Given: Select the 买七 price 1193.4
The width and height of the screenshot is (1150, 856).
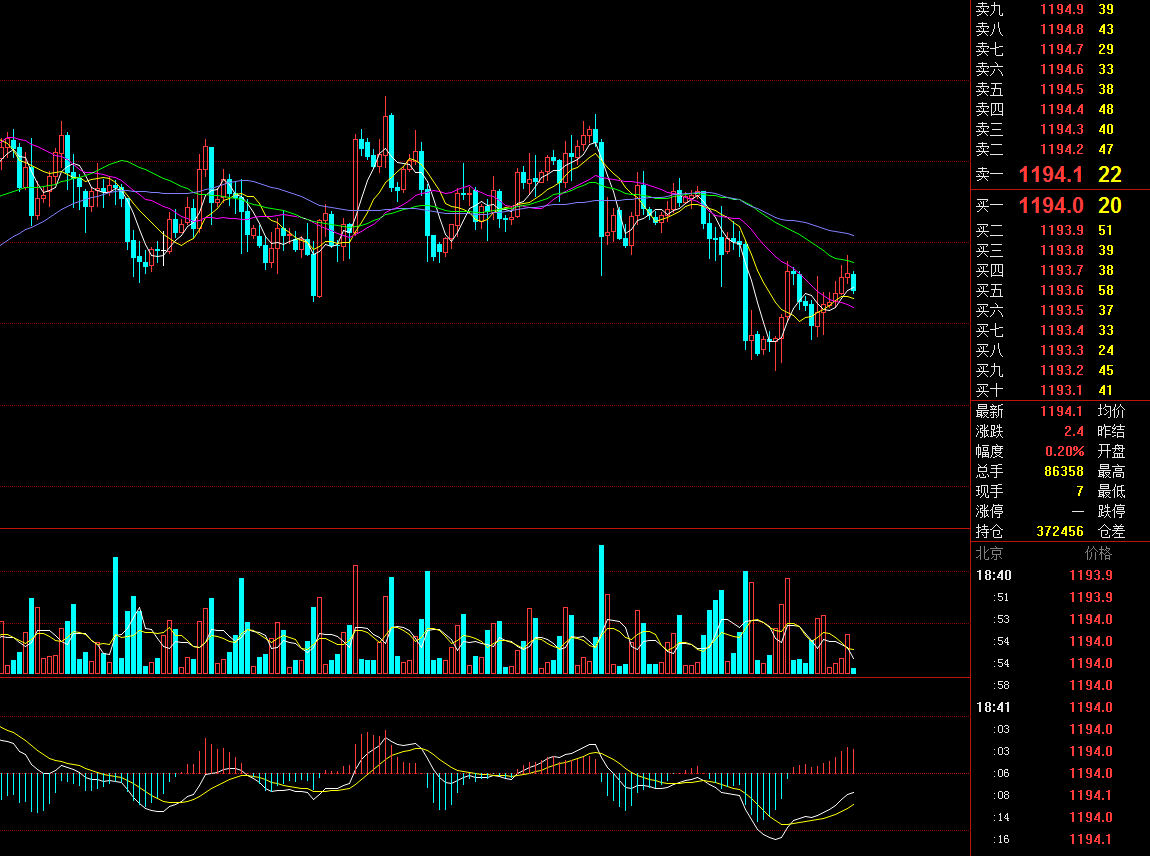Looking at the screenshot, I should point(1061,330).
